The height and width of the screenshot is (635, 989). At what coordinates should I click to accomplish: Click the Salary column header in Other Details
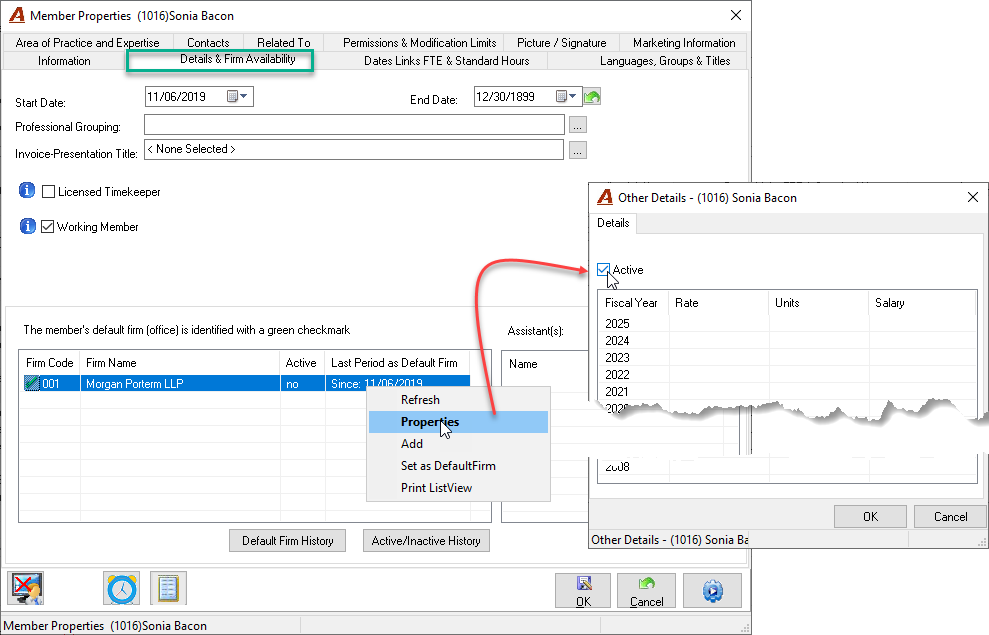pyautogui.click(x=922, y=303)
